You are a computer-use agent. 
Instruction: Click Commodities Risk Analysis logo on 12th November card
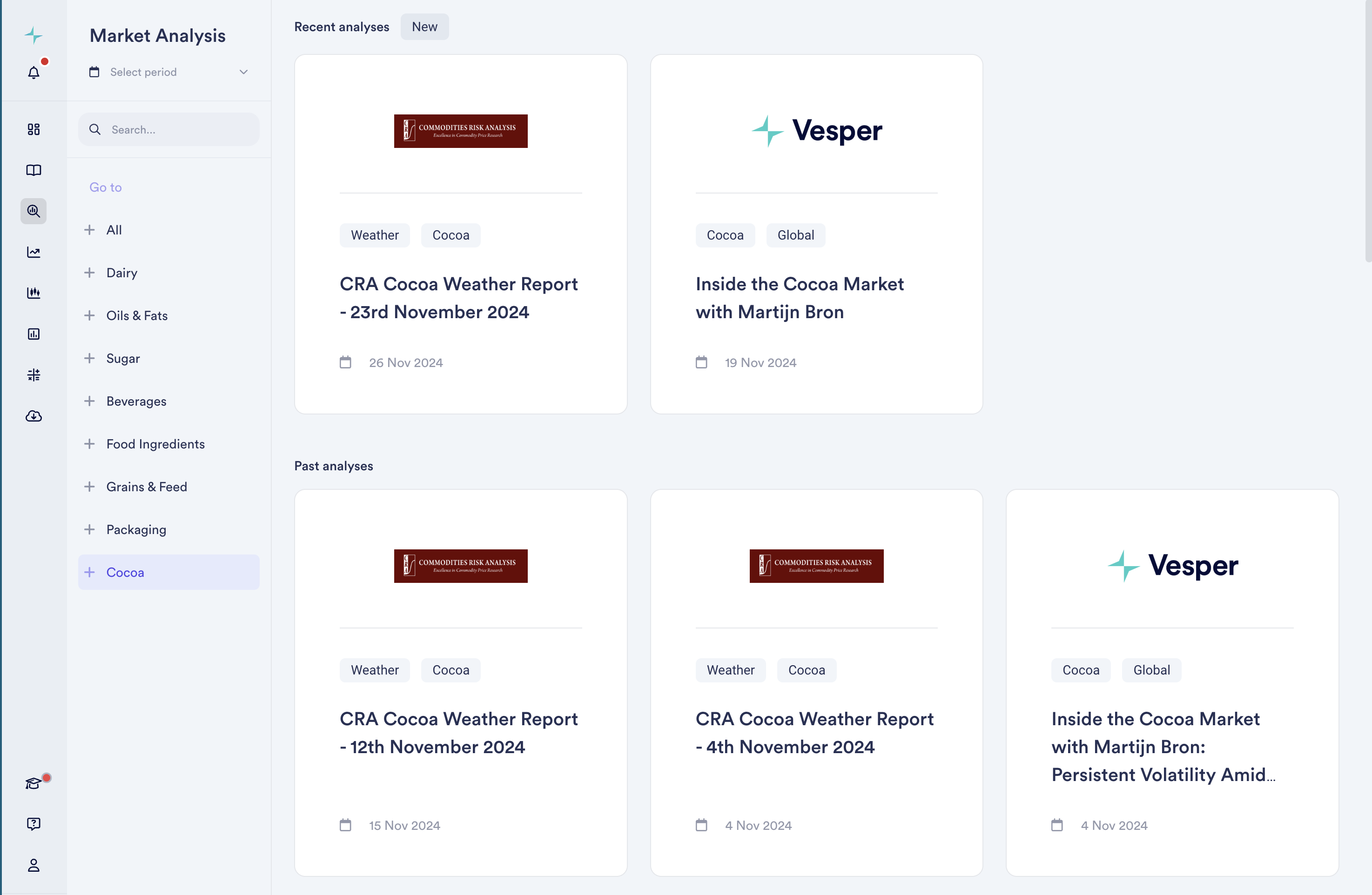[461, 566]
